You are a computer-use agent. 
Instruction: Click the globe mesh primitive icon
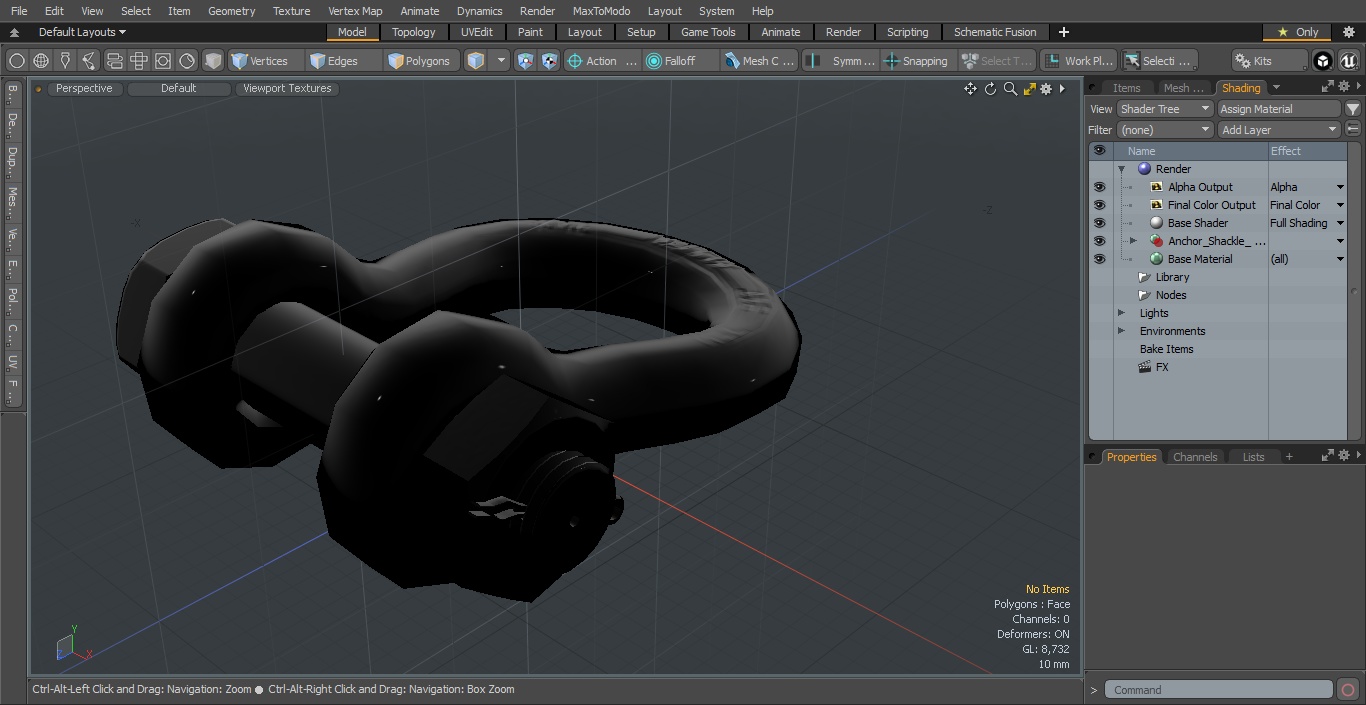(x=41, y=61)
